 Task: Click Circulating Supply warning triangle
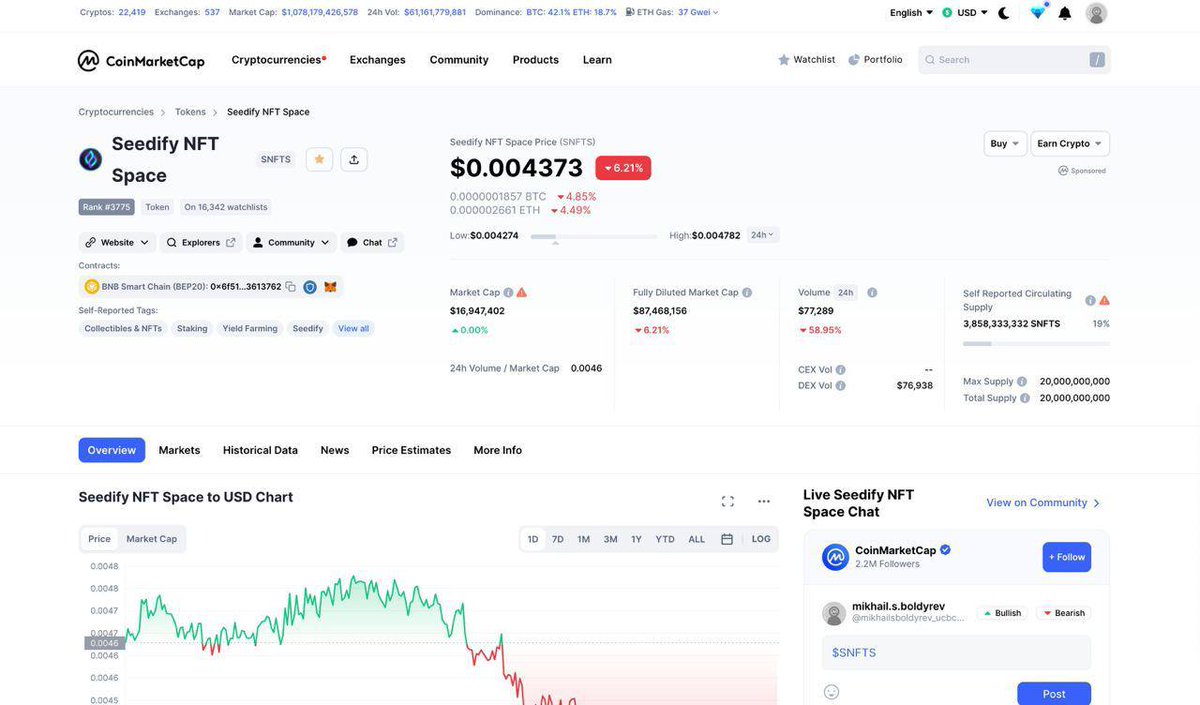coord(1104,300)
